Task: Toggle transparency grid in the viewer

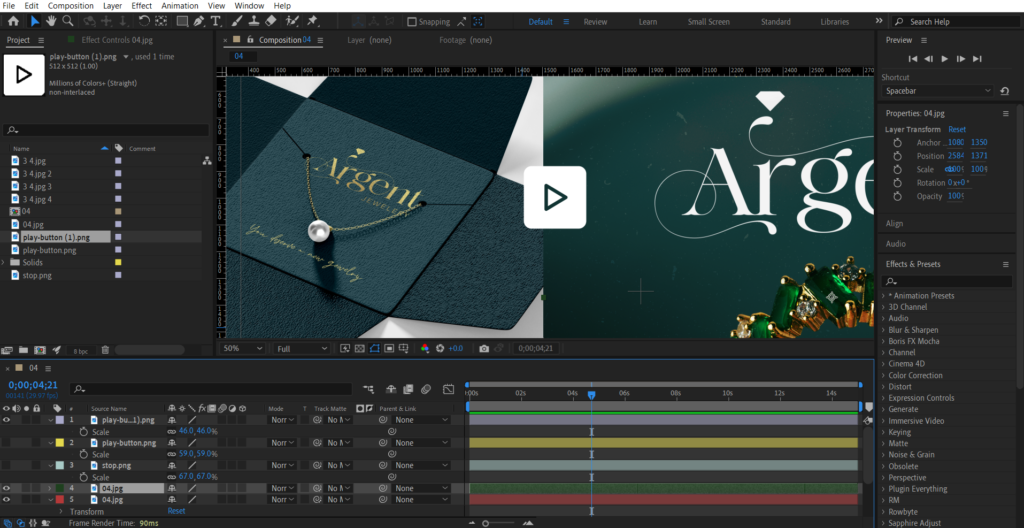Action: click(359, 348)
